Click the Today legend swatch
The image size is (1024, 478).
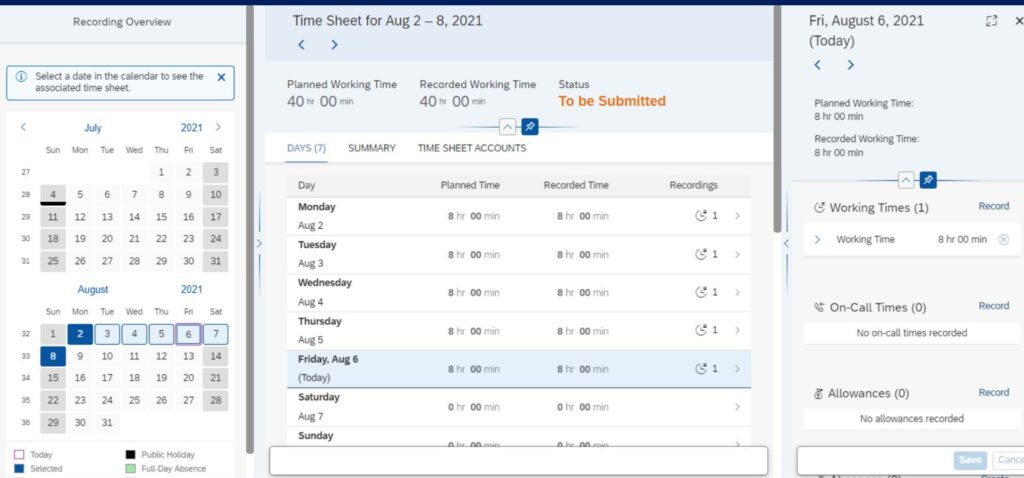[19, 454]
